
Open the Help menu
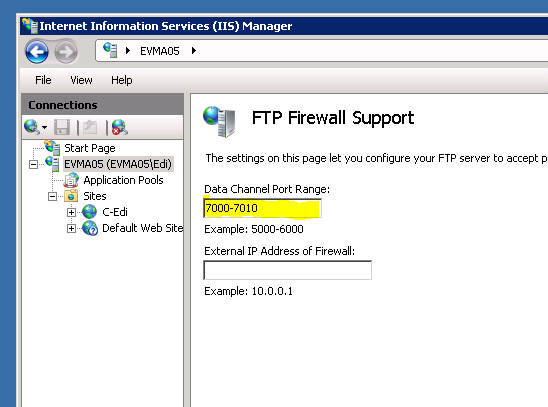[122, 80]
